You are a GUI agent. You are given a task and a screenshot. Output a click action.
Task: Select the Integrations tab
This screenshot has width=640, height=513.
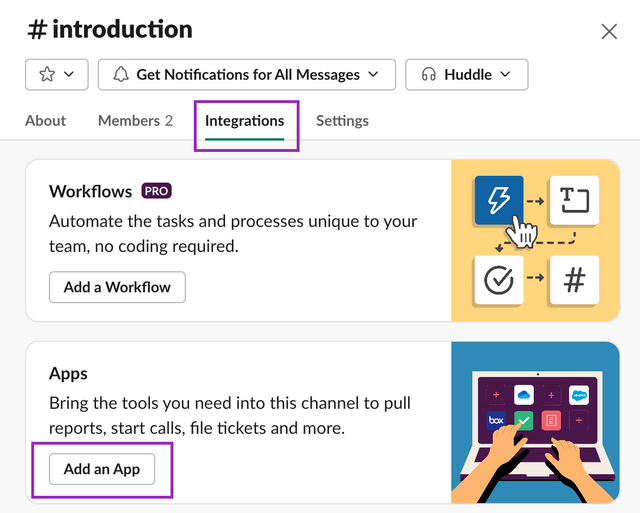click(245, 121)
